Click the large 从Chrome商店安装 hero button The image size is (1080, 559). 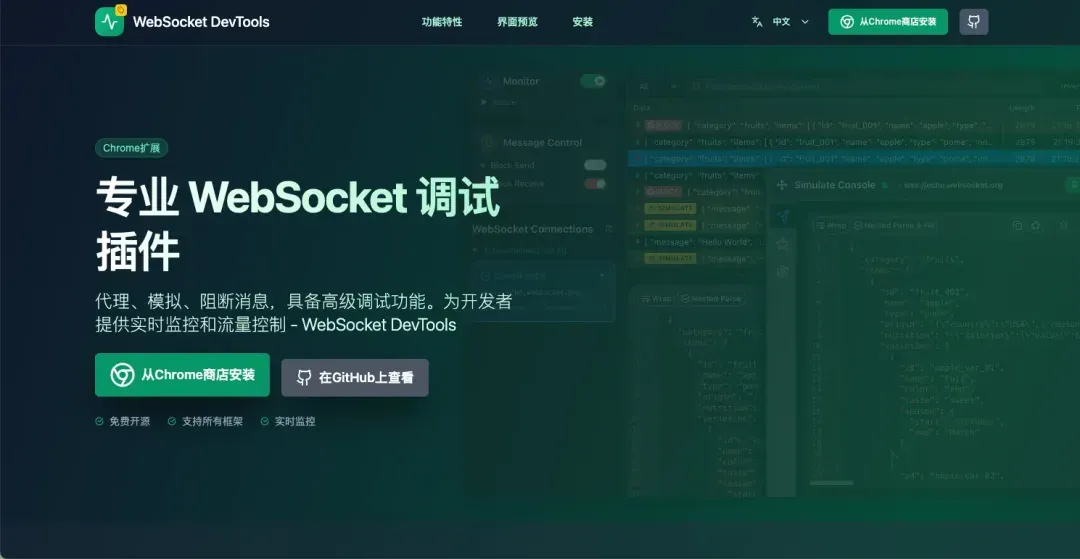[182, 375]
